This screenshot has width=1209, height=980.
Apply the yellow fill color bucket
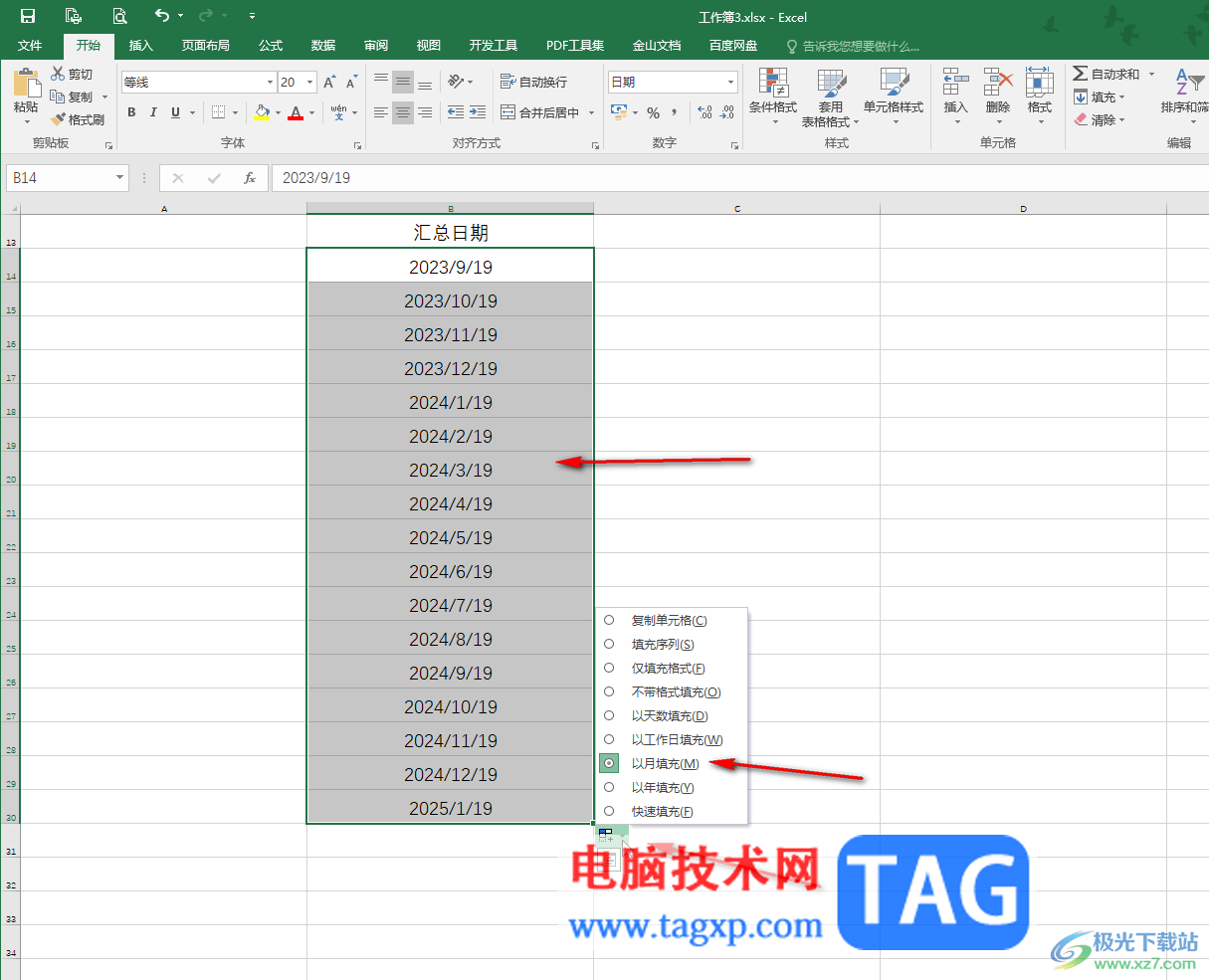pyautogui.click(x=262, y=112)
